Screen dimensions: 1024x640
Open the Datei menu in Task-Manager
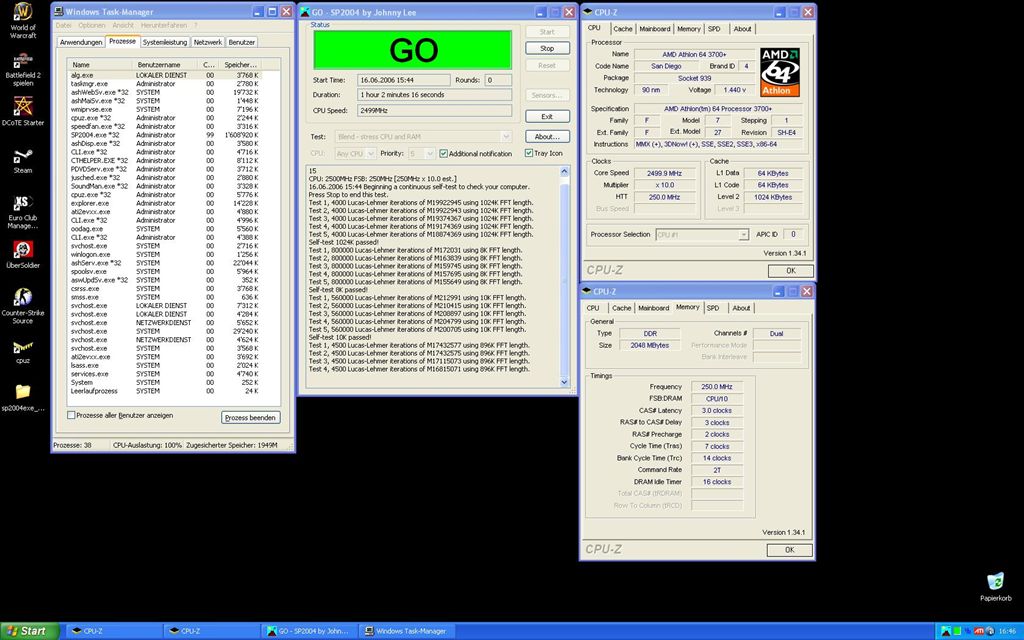(63, 25)
